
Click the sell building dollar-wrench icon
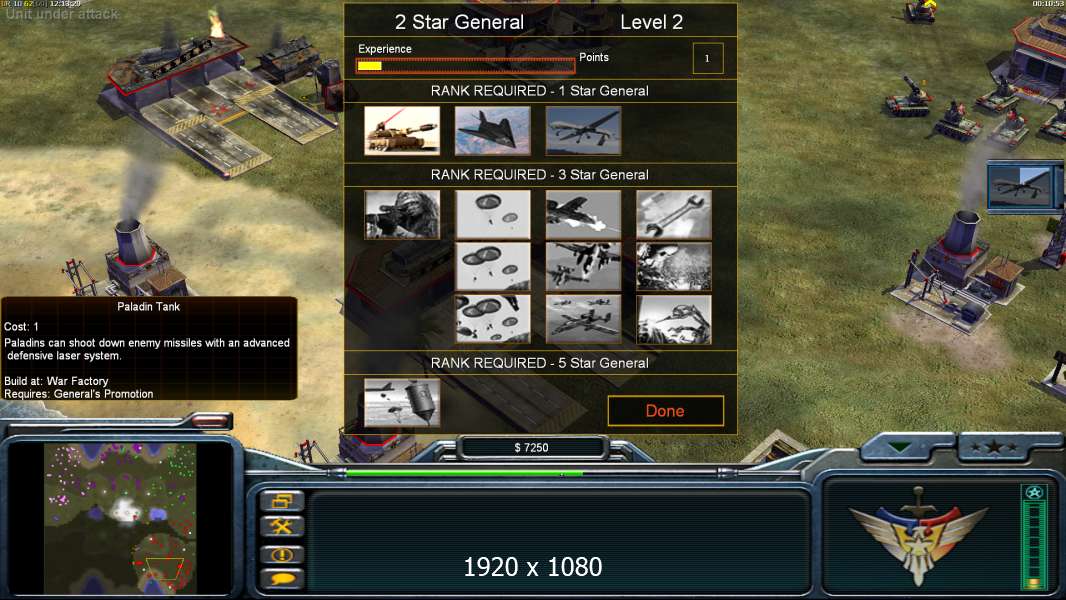coord(281,526)
